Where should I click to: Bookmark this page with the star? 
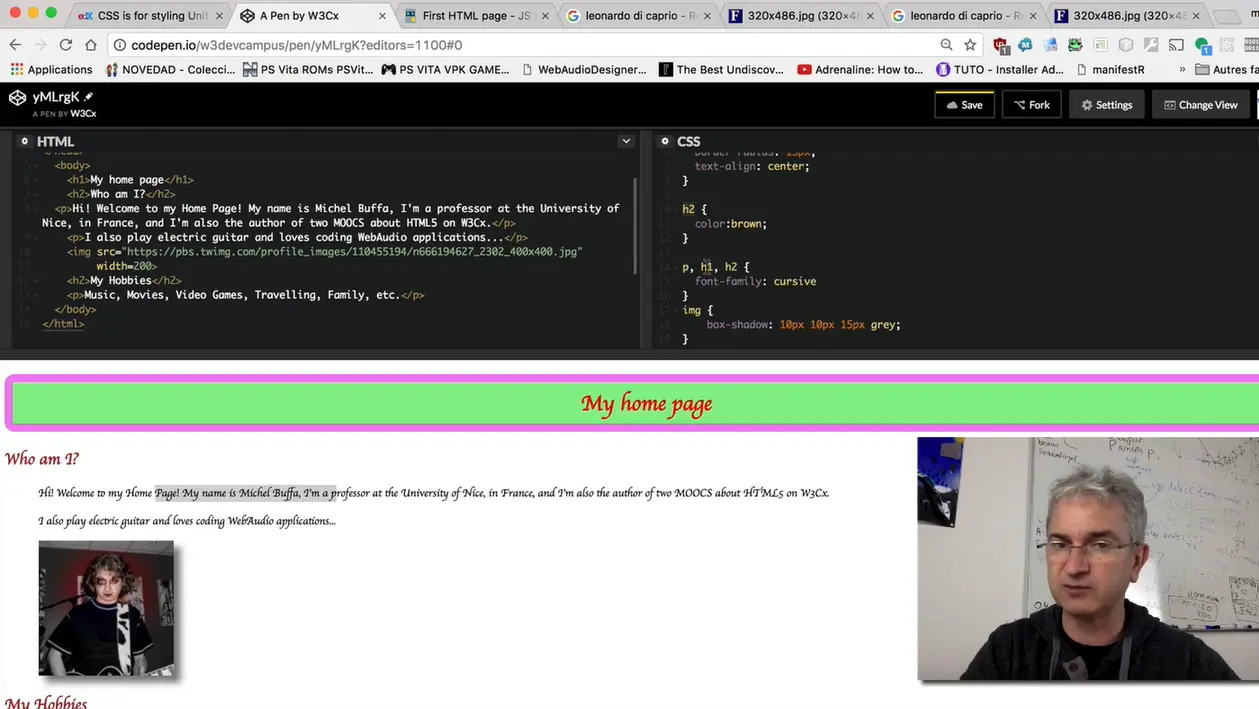point(970,45)
